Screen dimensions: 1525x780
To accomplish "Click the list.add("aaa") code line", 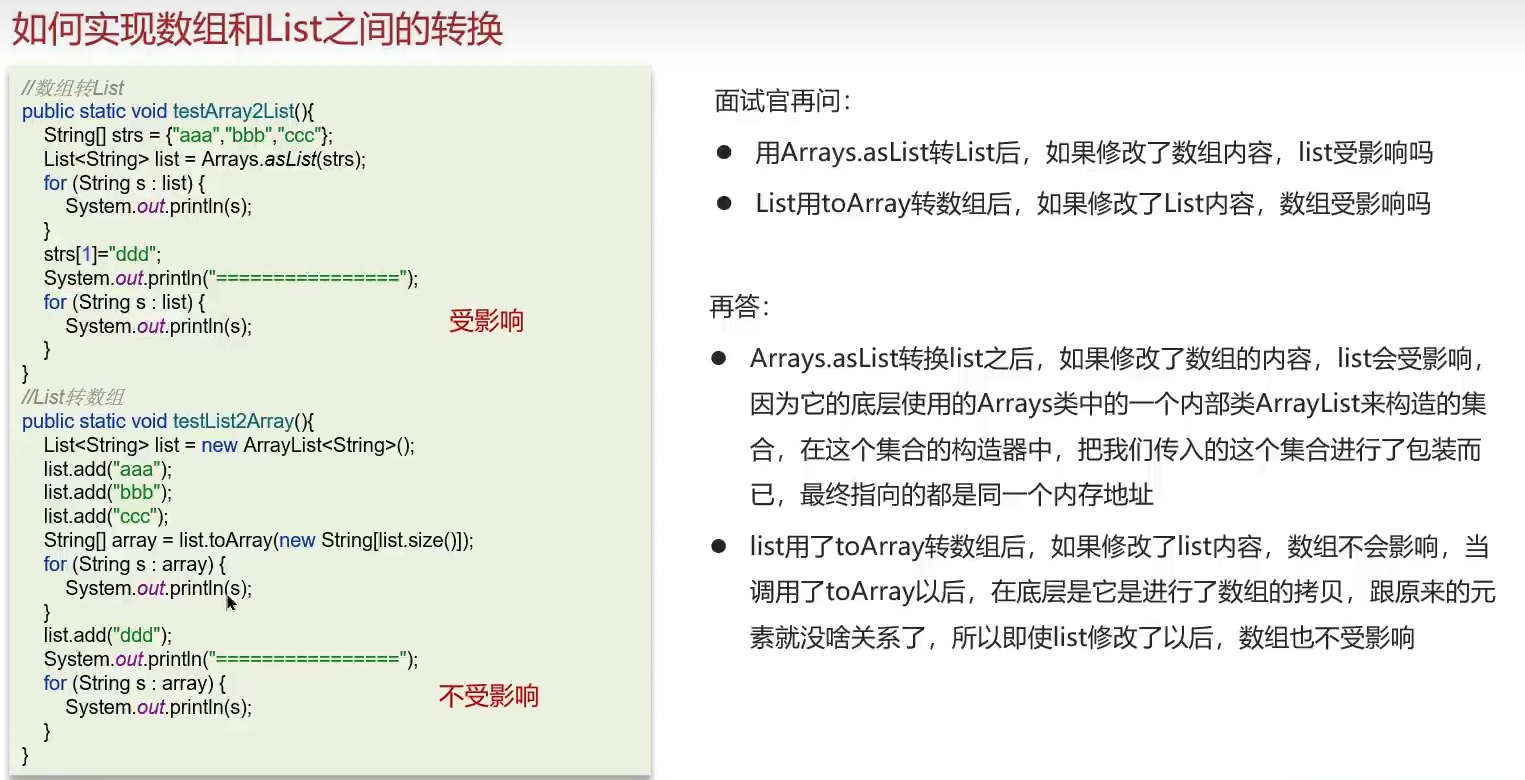I will (x=108, y=468).
